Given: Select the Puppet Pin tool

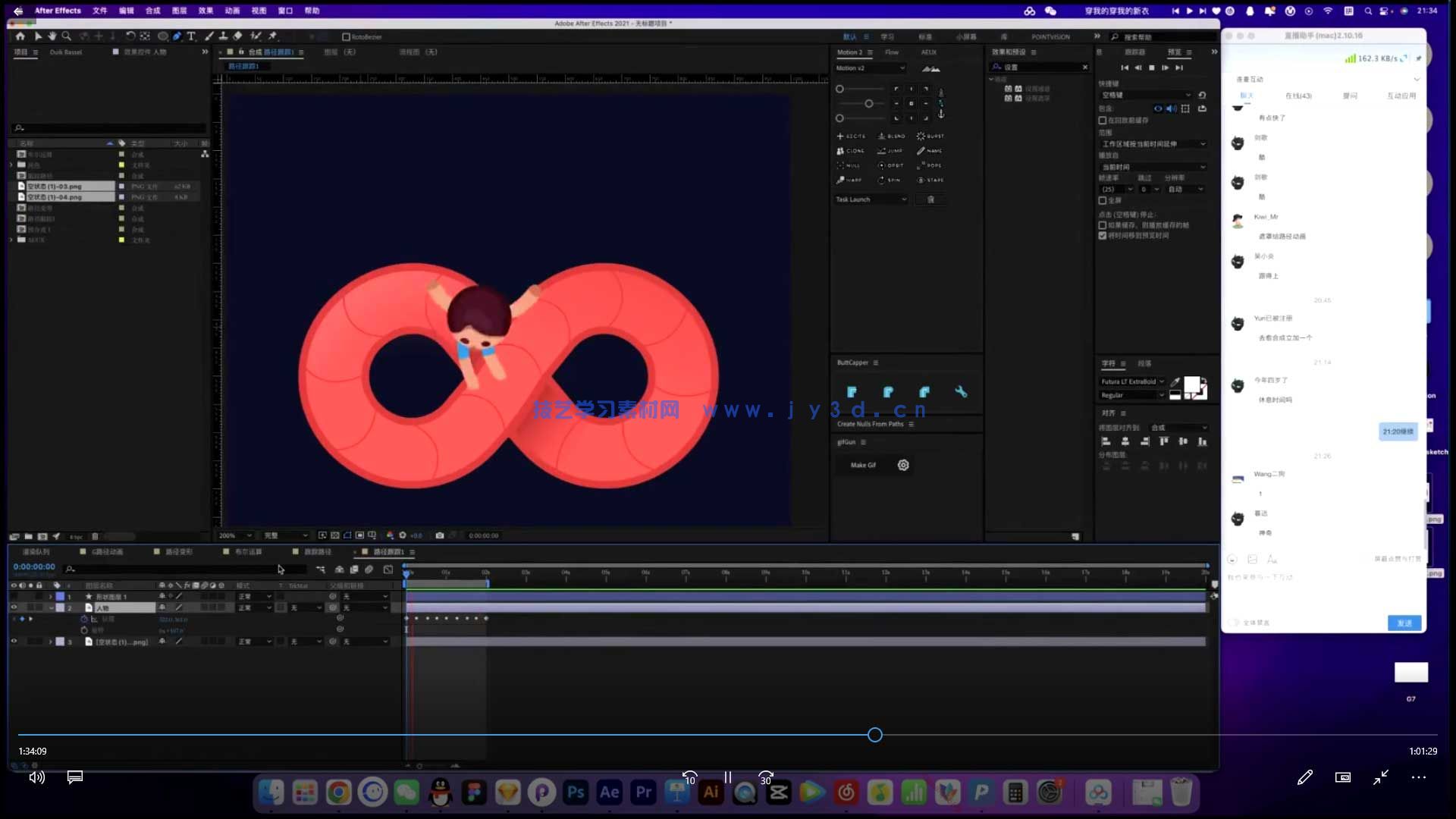Looking at the screenshot, I should coord(272,36).
